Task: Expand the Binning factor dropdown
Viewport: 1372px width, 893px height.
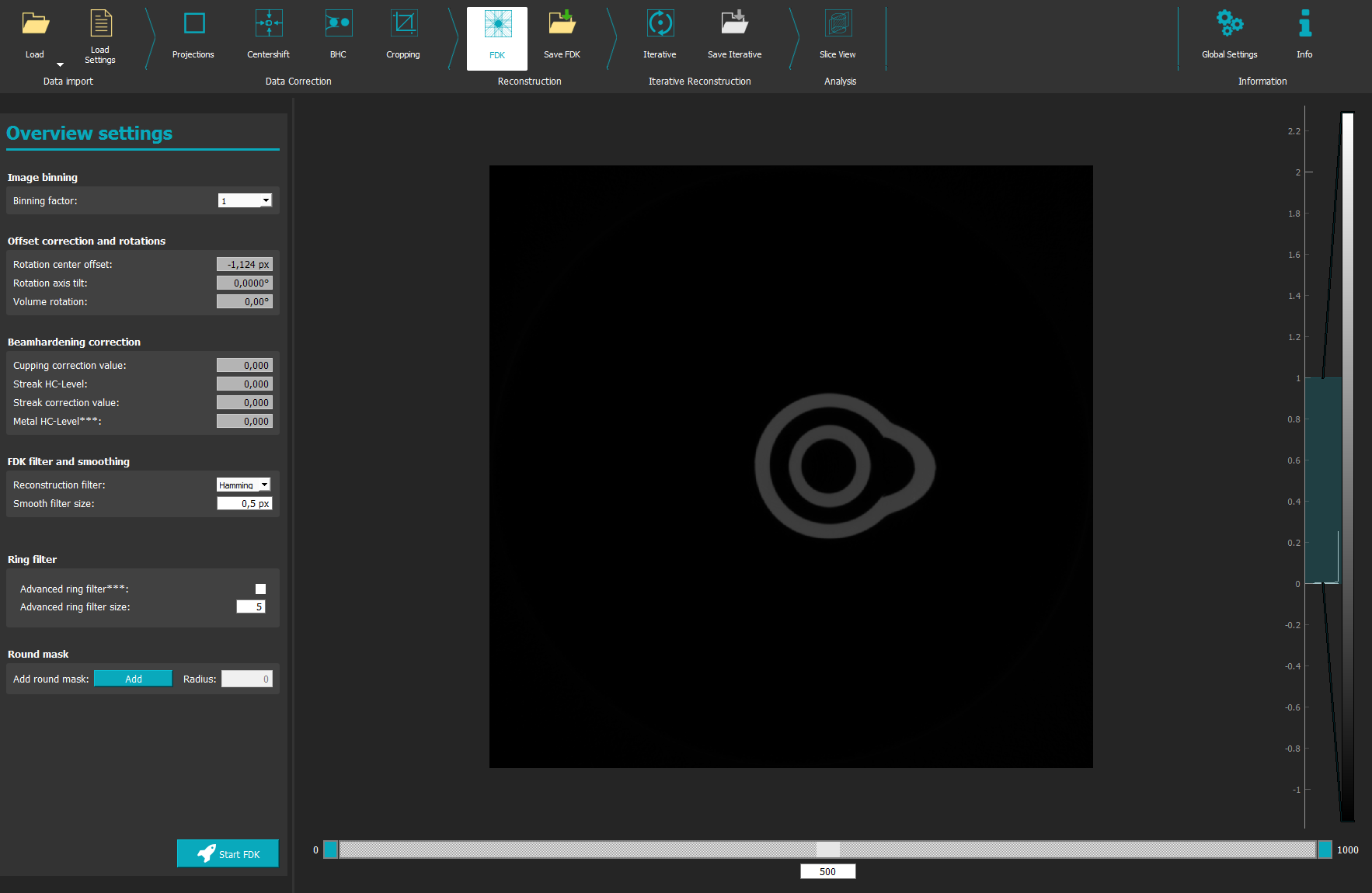Action: [266, 201]
